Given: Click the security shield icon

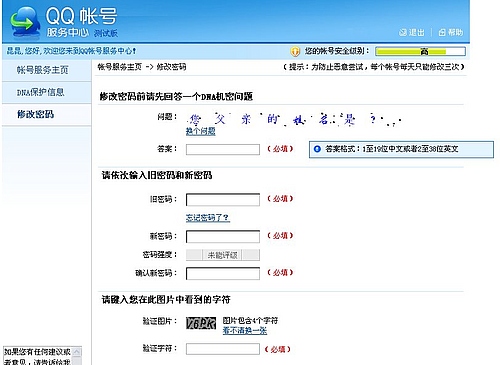Looking at the screenshot, I should [x=295, y=51].
